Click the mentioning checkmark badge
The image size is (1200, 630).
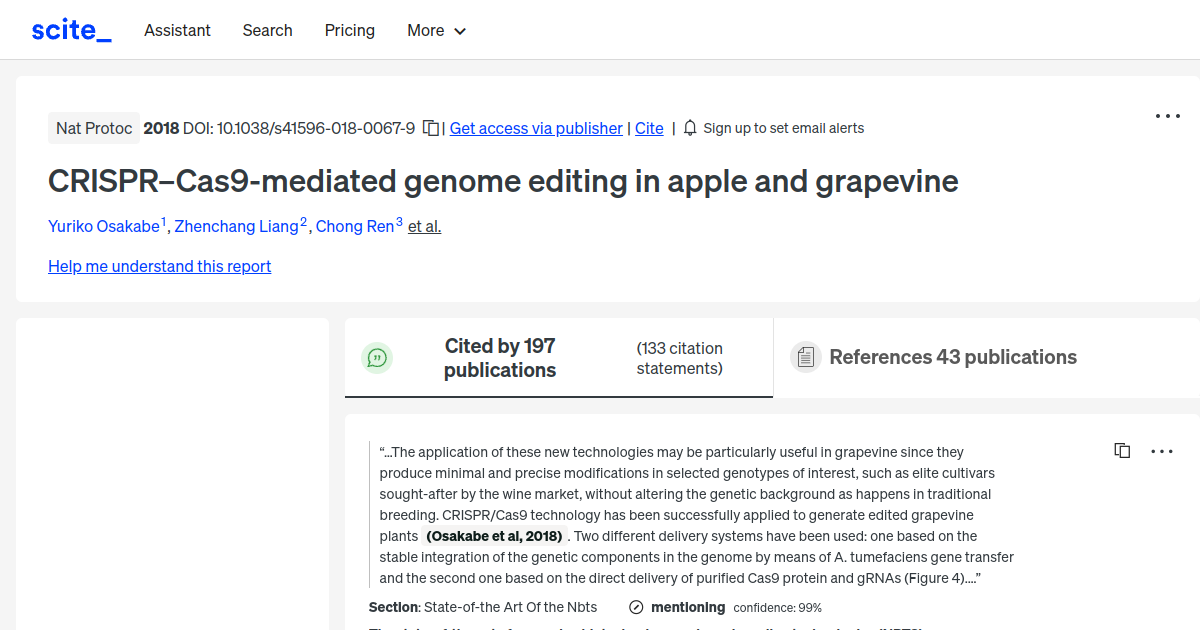[x=635, y=607]
